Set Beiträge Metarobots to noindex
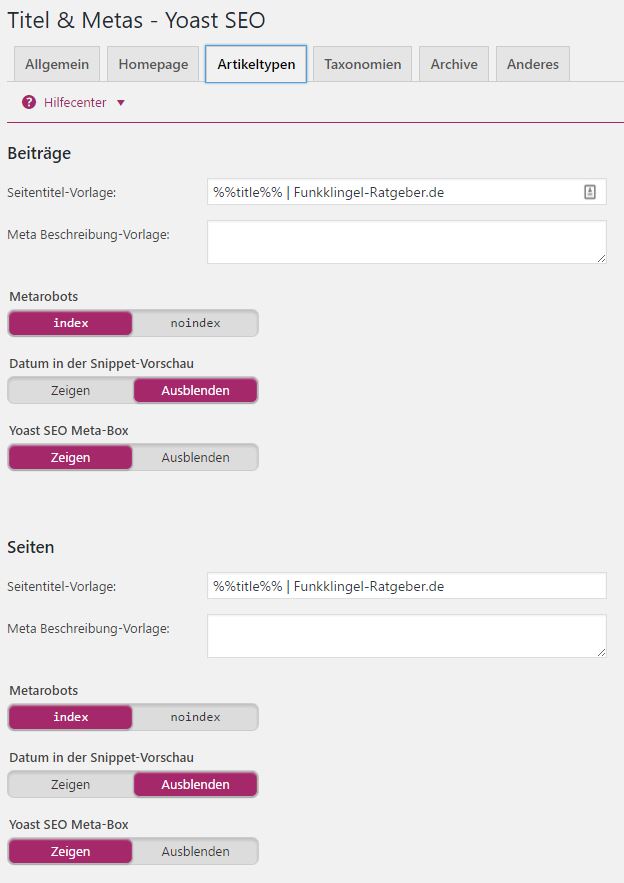This screenshot has height=883, width=624. point(195,323)
